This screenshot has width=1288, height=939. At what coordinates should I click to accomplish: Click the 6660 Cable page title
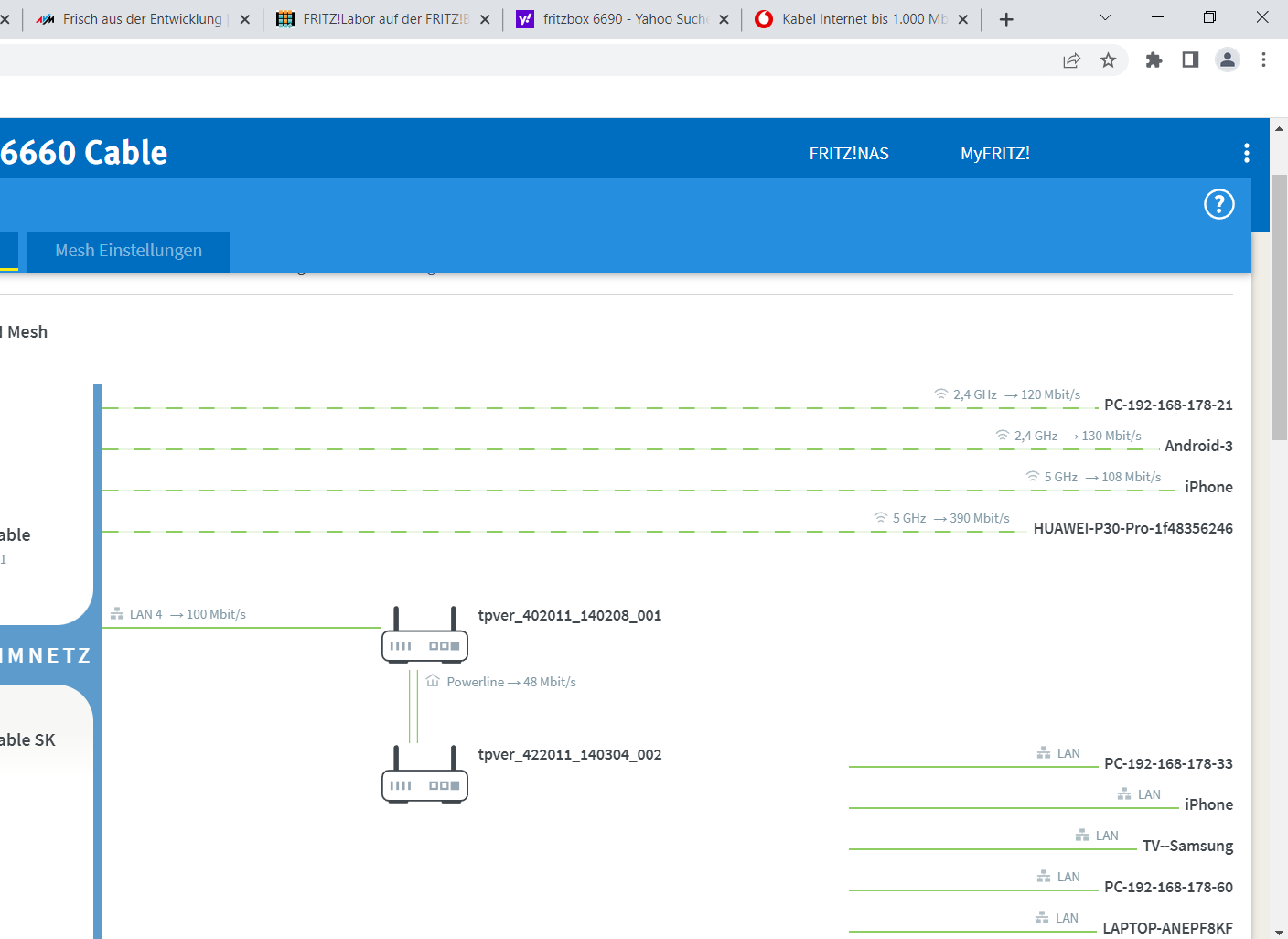click(83, 152)
